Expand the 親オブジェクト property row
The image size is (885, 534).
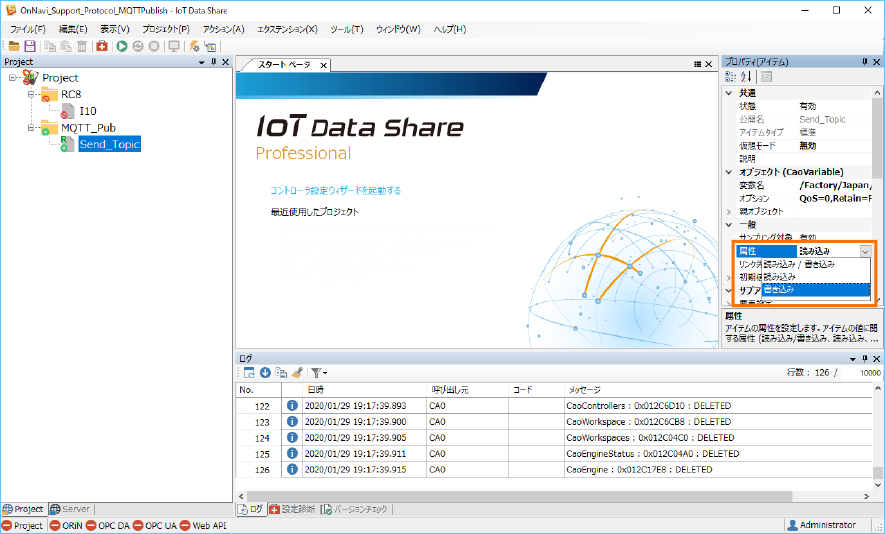729,212
